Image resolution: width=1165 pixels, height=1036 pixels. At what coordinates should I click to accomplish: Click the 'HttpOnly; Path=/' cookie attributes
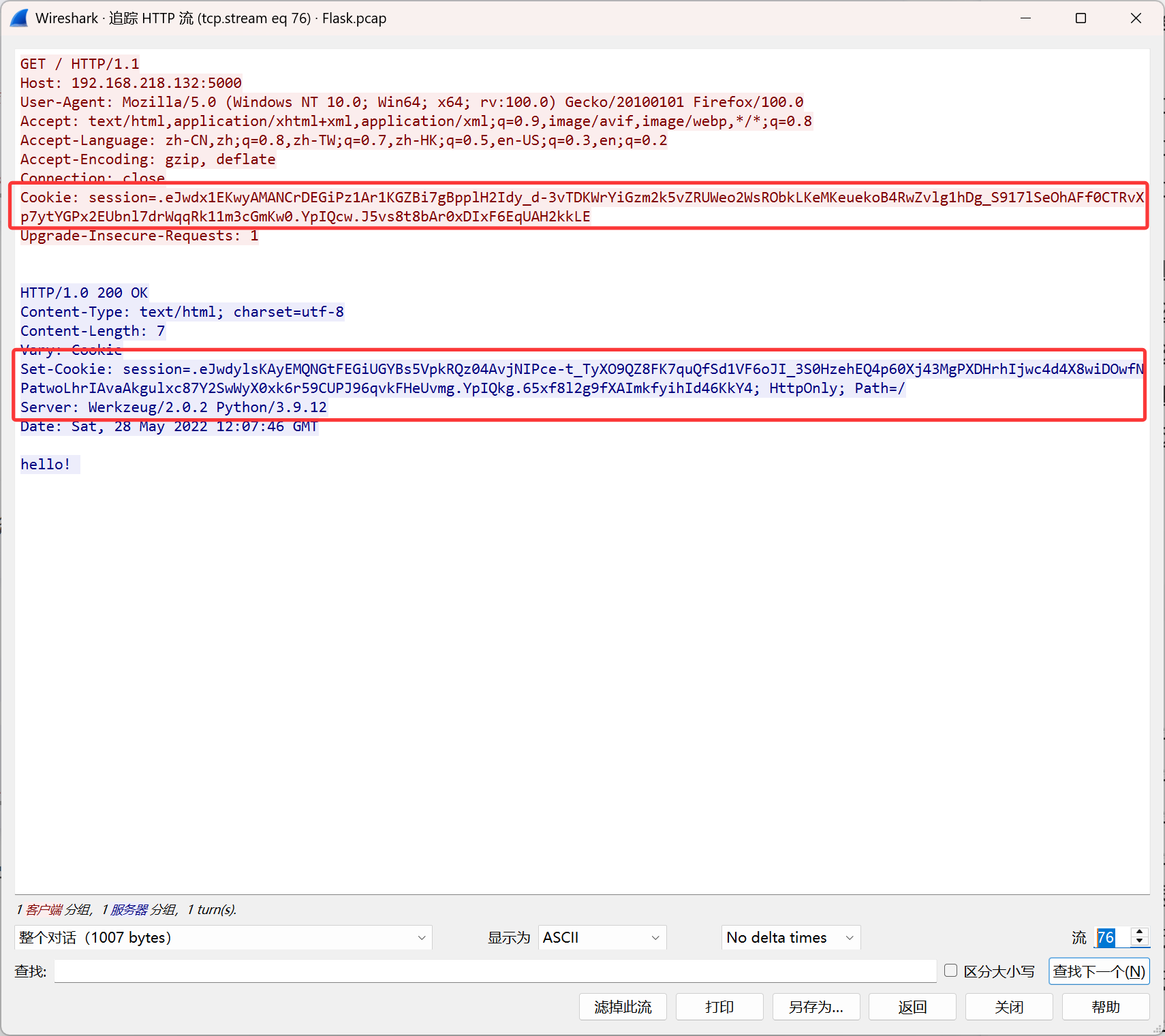[837, 388]
